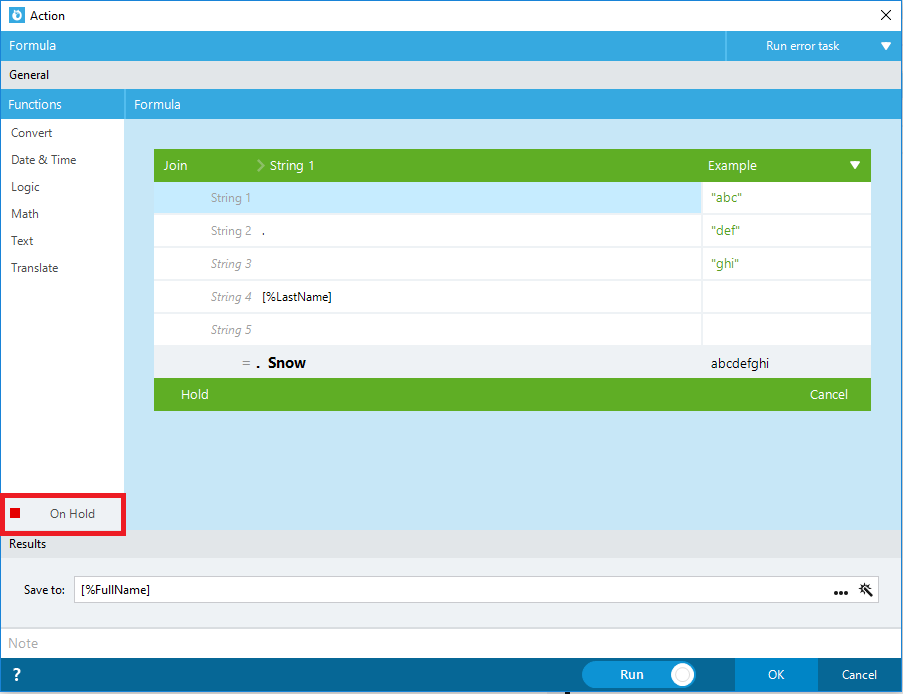Viewport: 903px width, 694px height.
Task: Close the Action dialog window
Action: pos(886,15)
